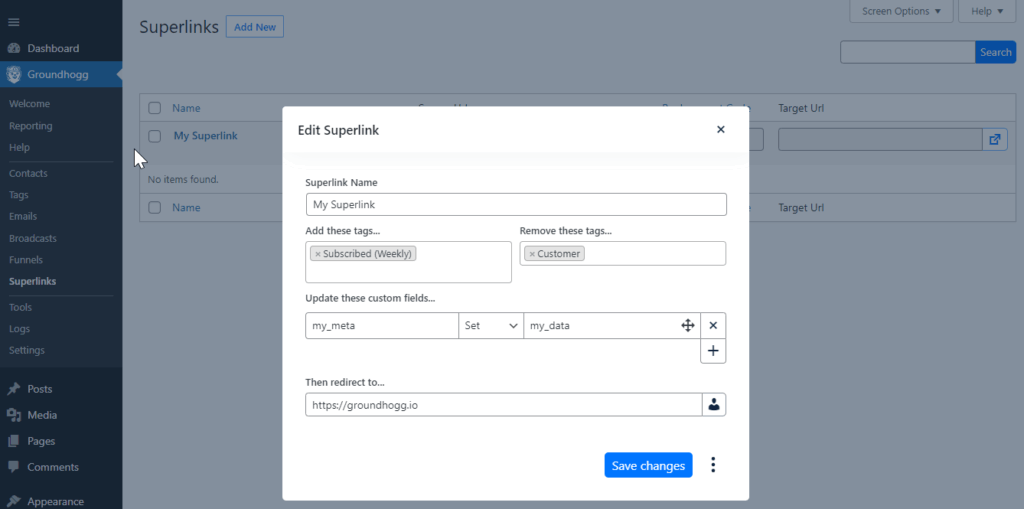
Task: Open the Tags submenu page
Action: 19,195
